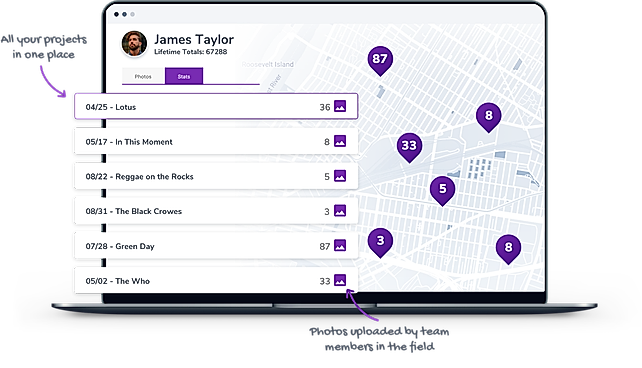Select the map pin labeled 33
Screen dimensions: 642x368
pos(409,147)
